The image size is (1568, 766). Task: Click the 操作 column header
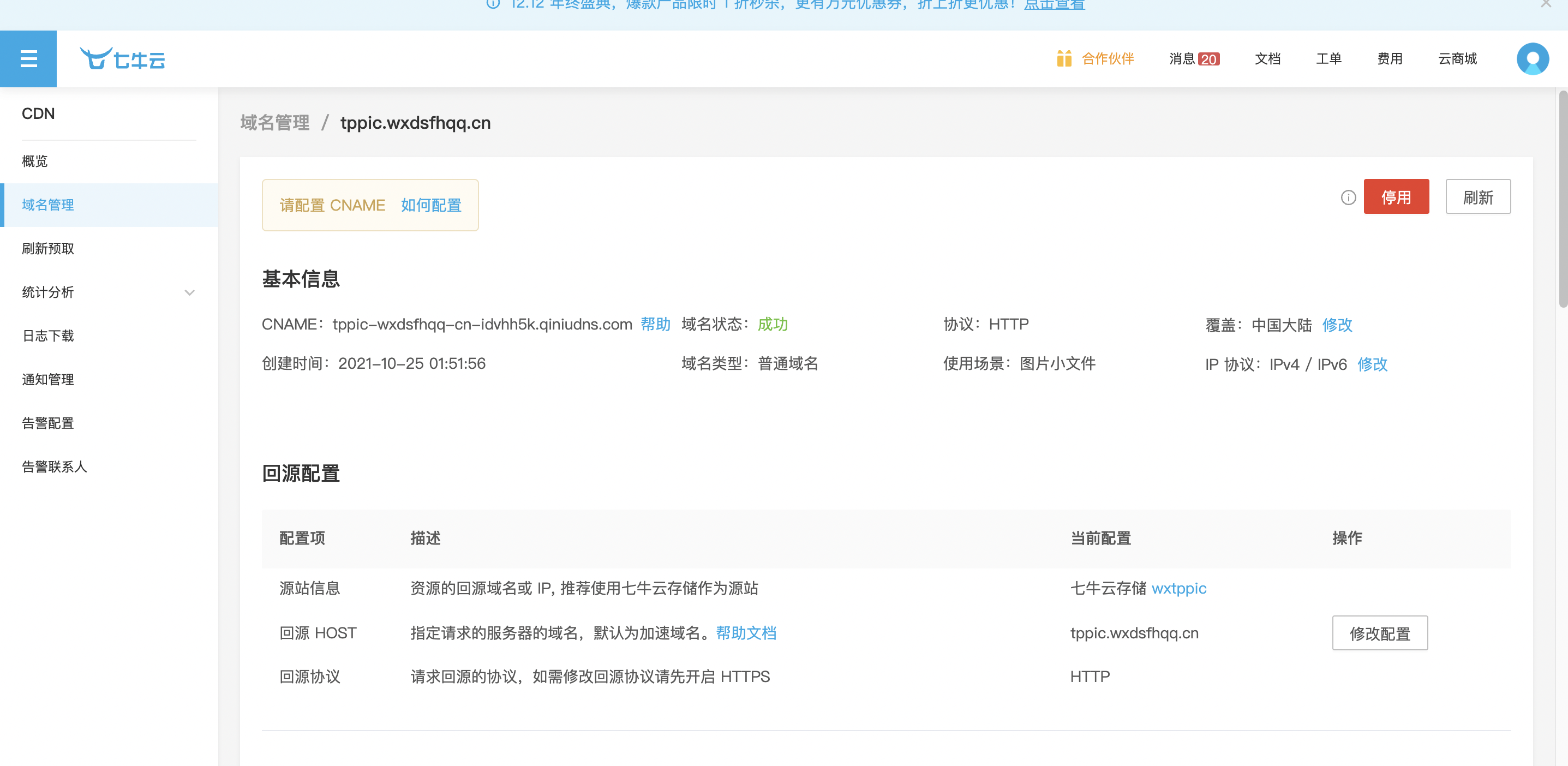(x=1347, y=538)
